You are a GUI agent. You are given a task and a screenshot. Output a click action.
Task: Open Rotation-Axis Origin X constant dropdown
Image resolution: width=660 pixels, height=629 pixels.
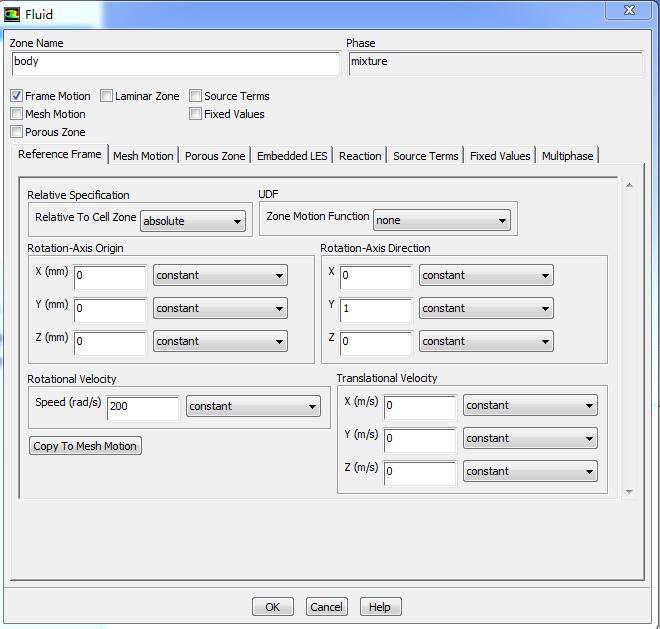tap(220, 275)
